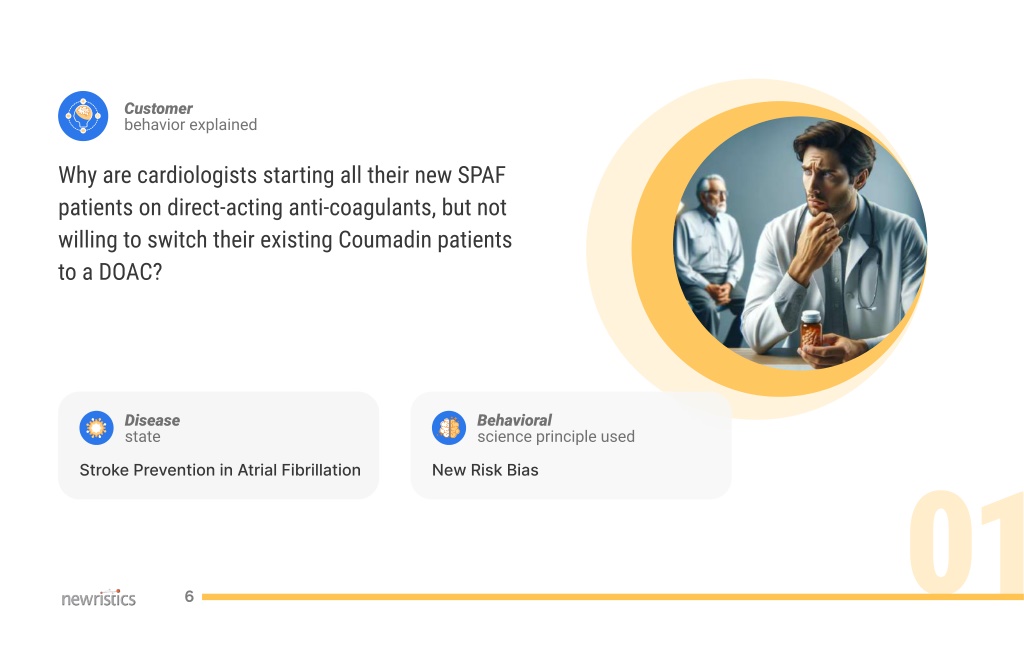
Task: Click the 'Behavioral science principle used' label
Action: click(556, 428)
